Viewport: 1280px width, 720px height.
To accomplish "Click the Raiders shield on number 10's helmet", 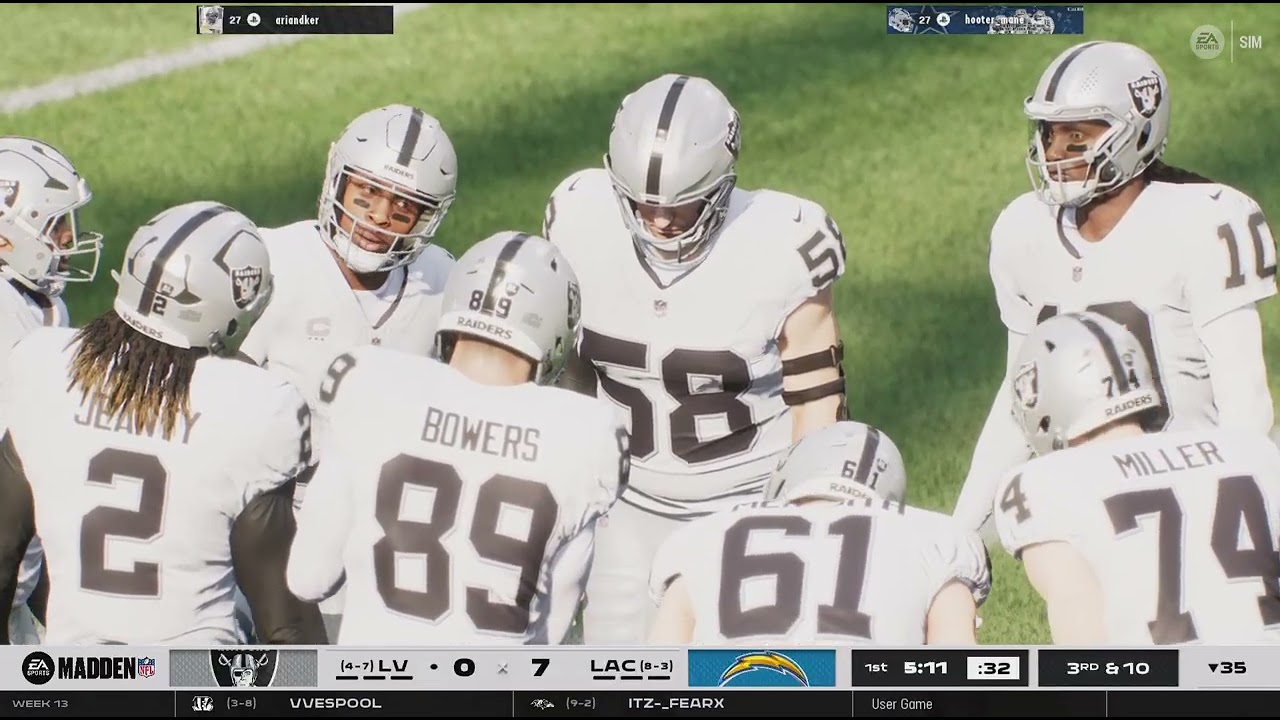I will point(1144,95).
